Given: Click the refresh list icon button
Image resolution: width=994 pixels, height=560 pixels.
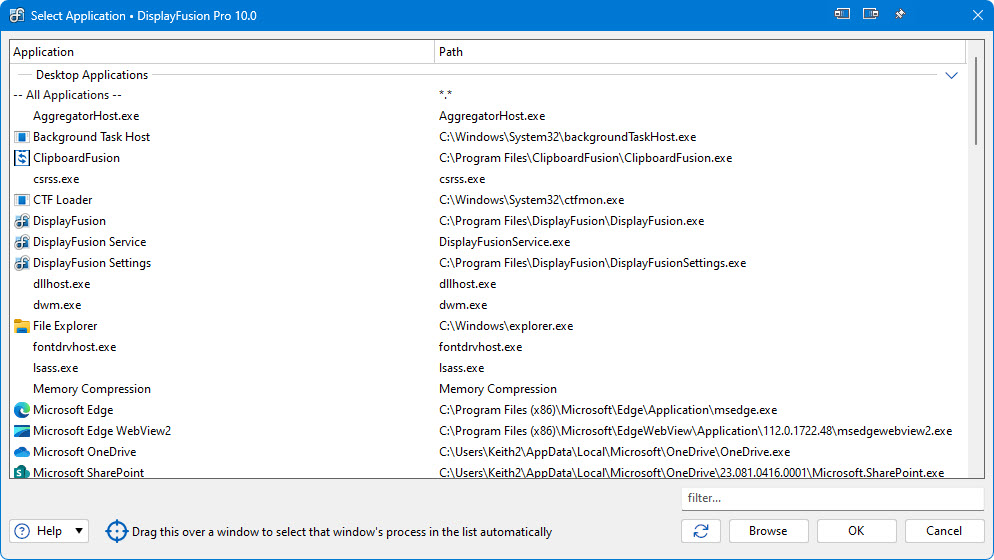Looking at the screenshot, I should coord(700,531).
